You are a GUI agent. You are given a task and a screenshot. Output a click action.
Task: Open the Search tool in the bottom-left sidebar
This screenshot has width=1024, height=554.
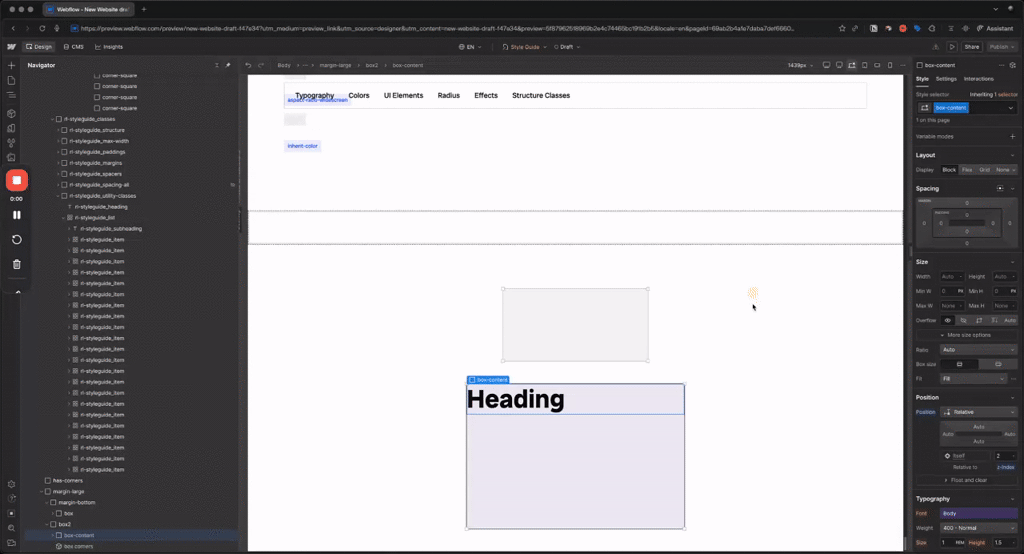point(11,528)
